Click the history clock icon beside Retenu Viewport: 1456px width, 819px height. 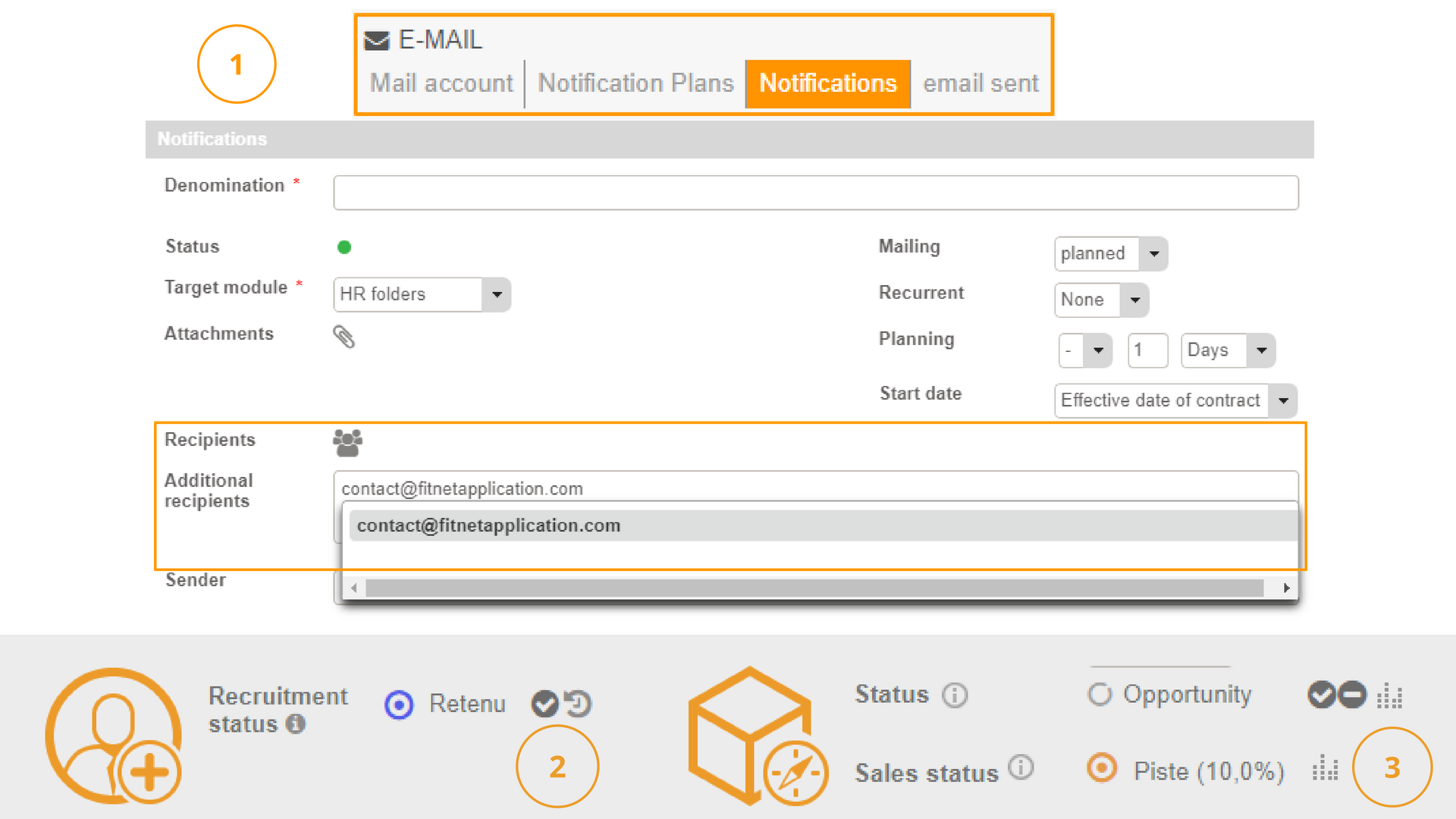click(x=579, y=704)
